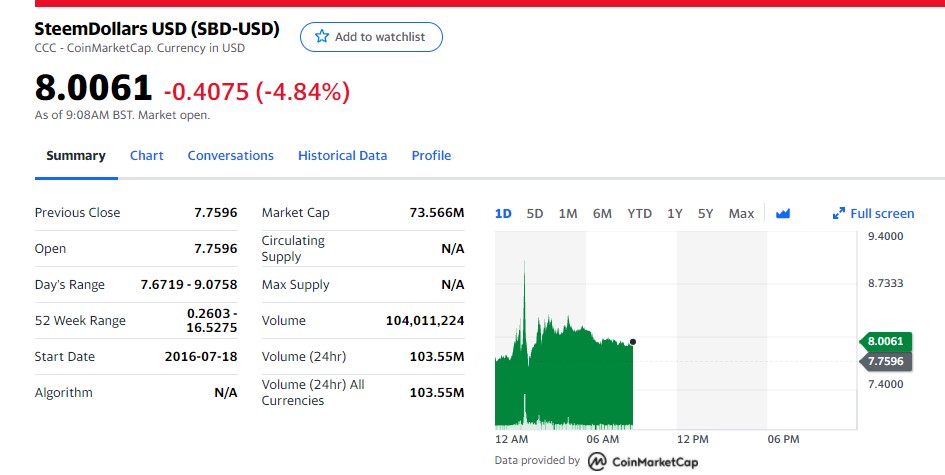Click the current price marker dot on chart
This screenshot has height=475, width=945.
coord(633,342)
